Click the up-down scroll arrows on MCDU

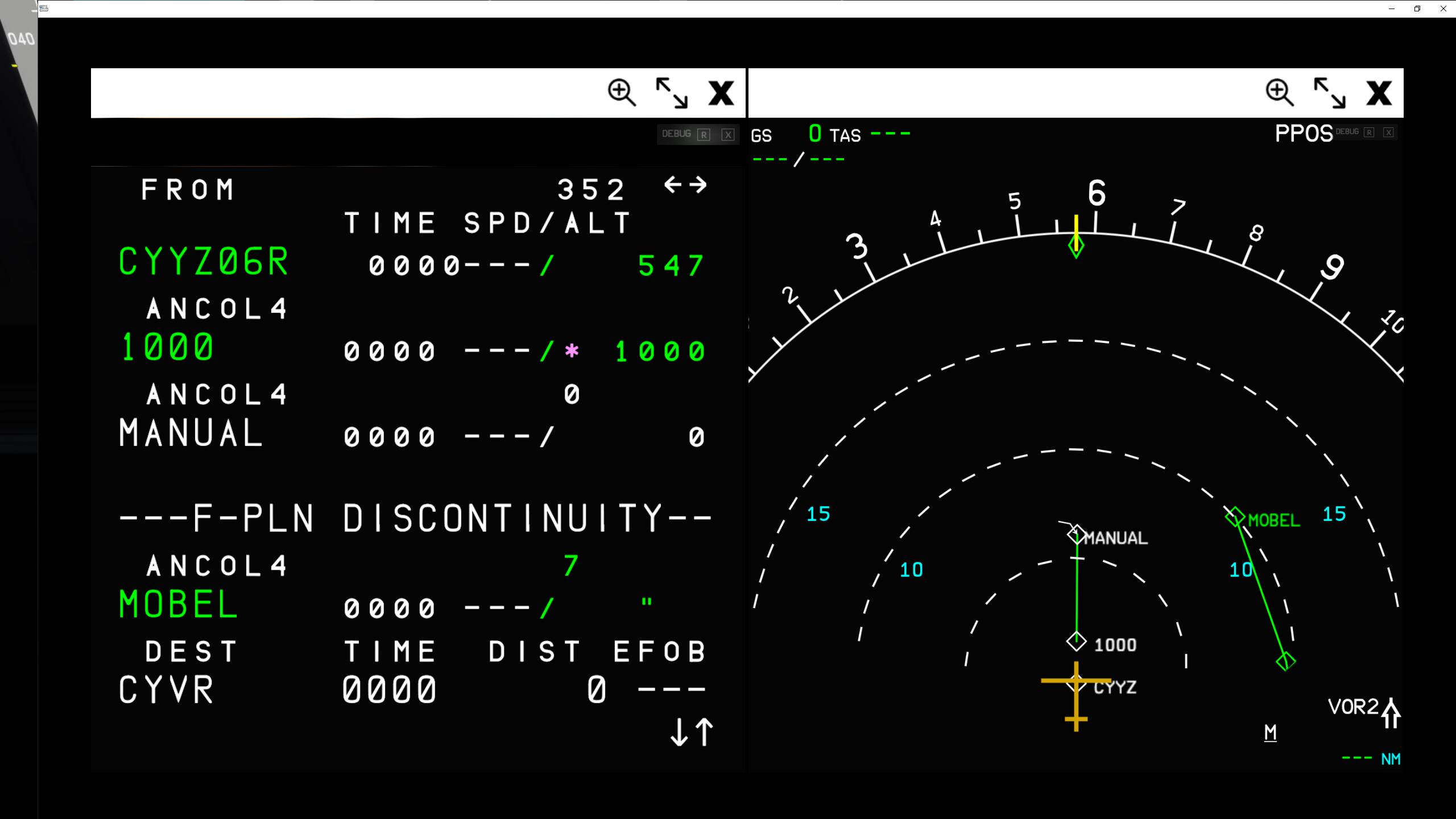[x=692, y=732]
